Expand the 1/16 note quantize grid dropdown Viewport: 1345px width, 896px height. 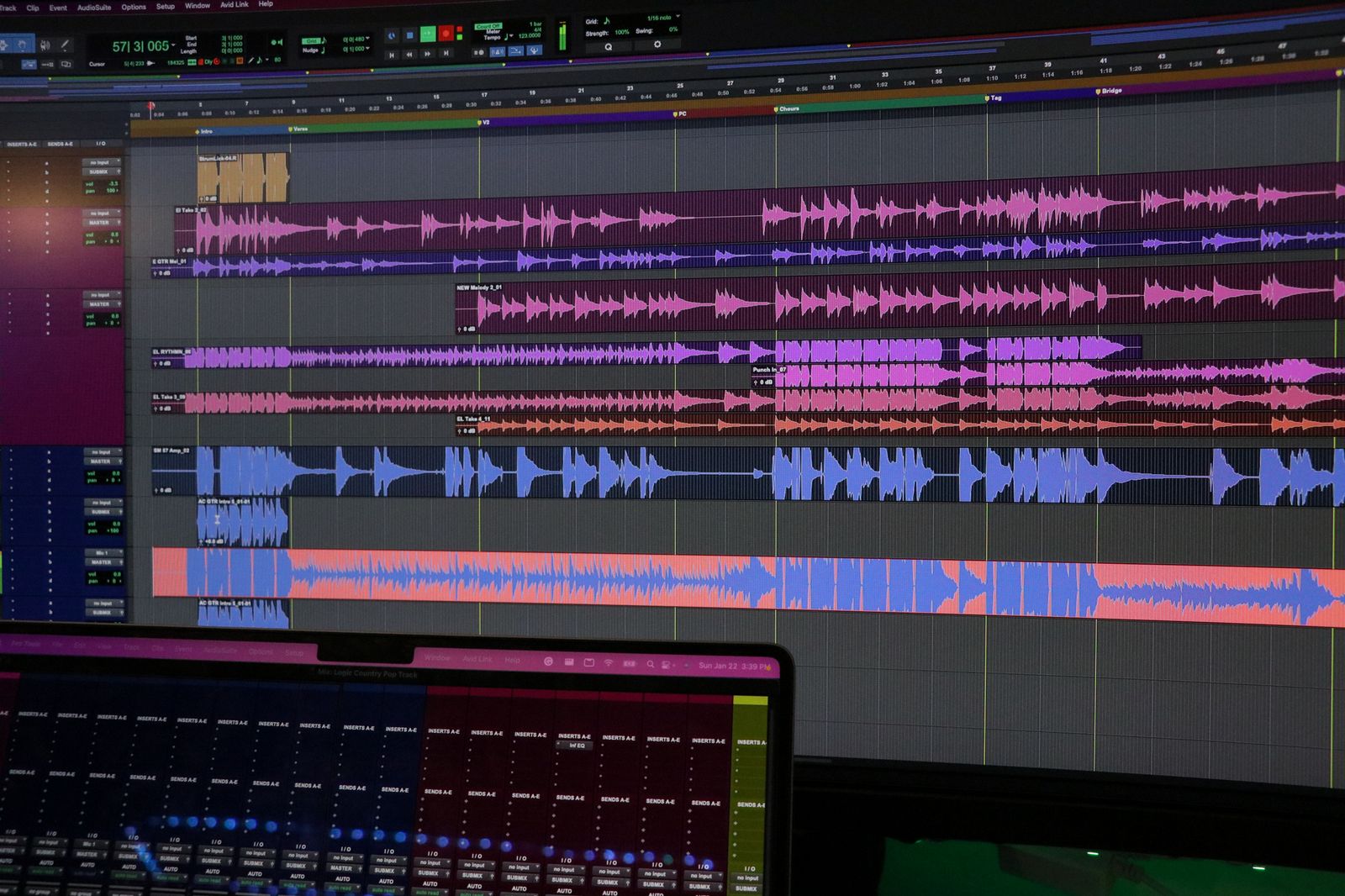coord(678,17)
